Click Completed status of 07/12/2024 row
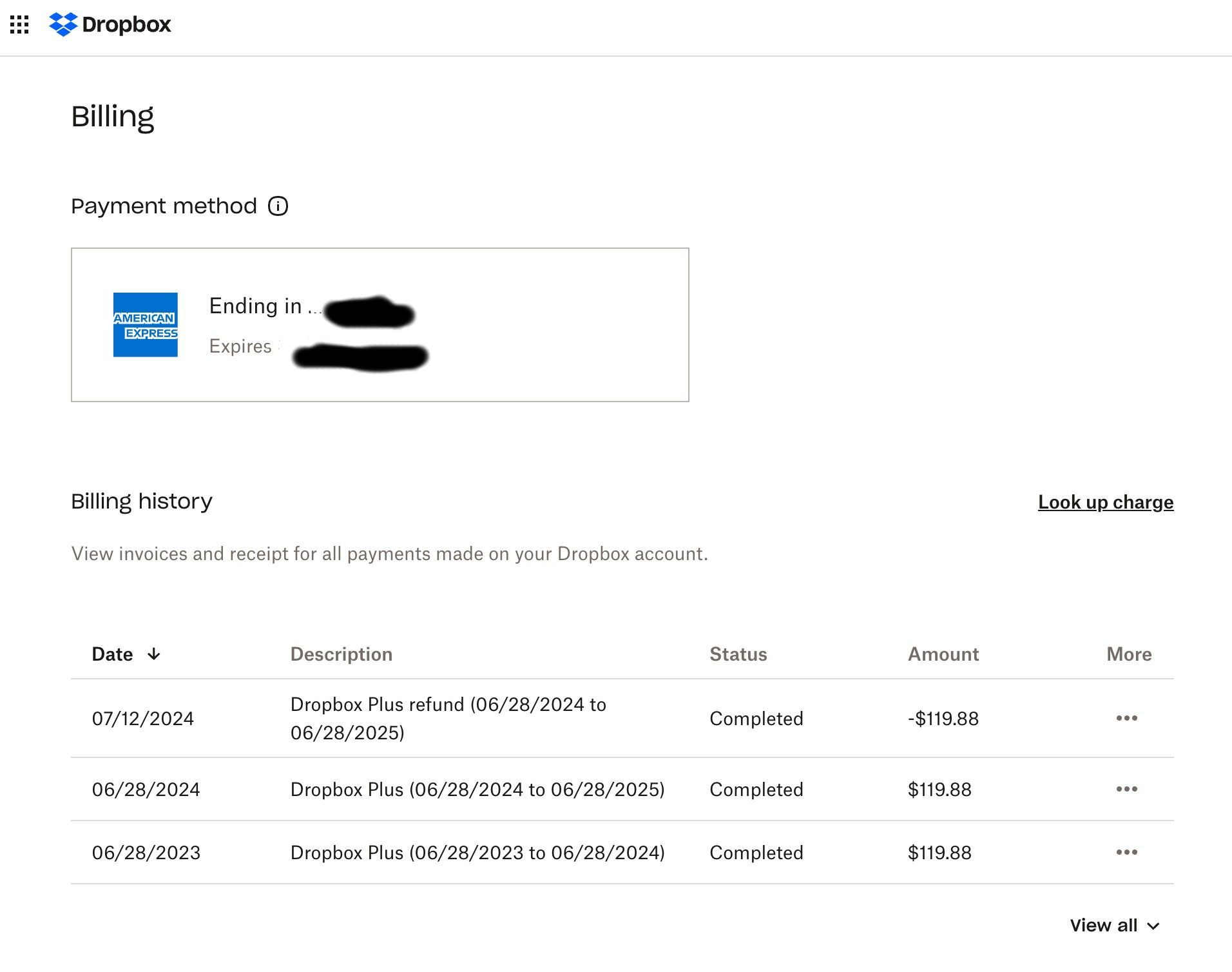The image size is (1232, 972). click(756, 719)
